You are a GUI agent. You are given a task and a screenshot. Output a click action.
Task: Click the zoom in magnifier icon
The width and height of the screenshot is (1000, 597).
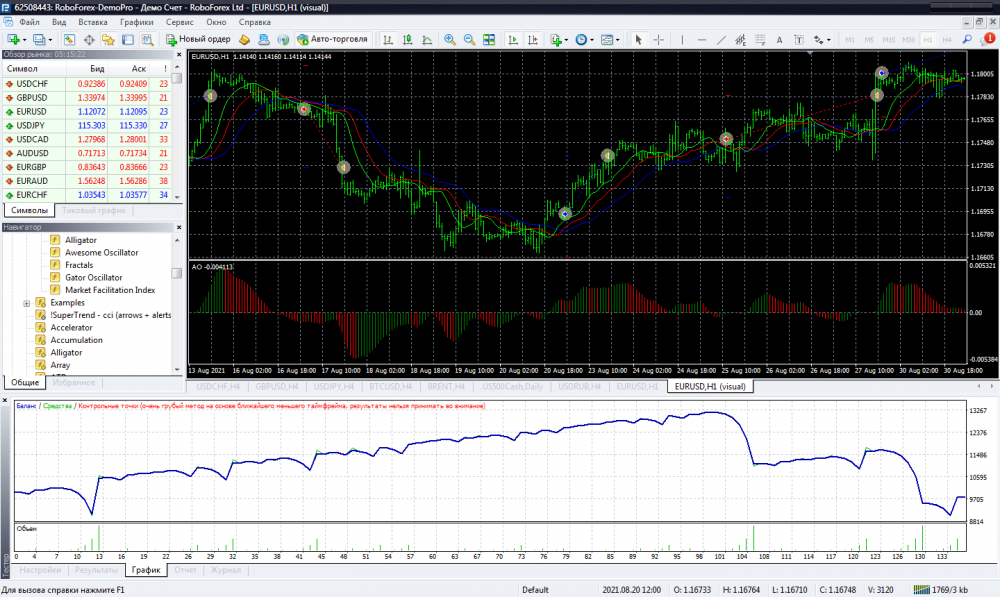(x=450, y=40)
